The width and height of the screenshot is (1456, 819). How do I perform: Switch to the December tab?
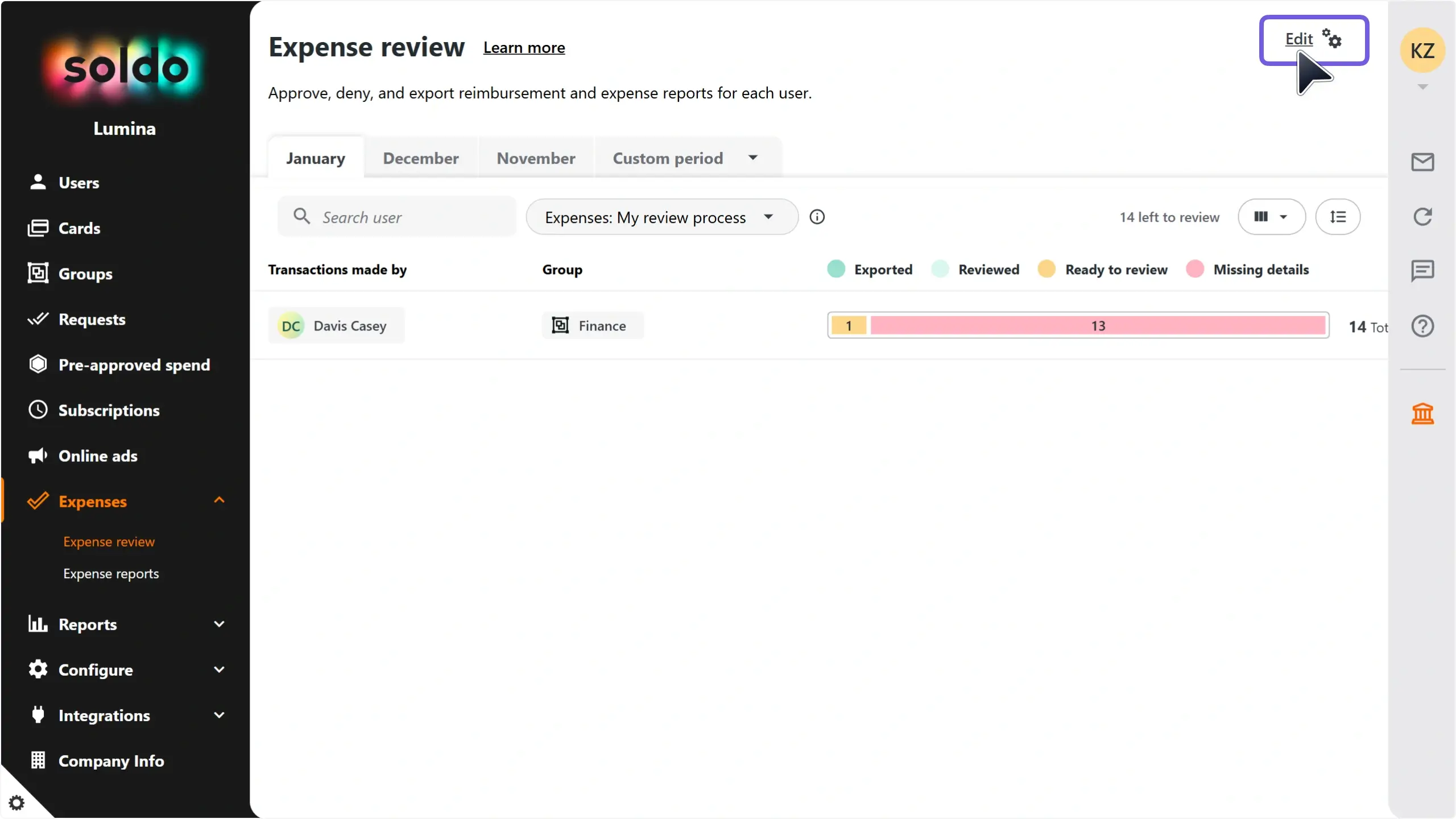tap(421, 158)
